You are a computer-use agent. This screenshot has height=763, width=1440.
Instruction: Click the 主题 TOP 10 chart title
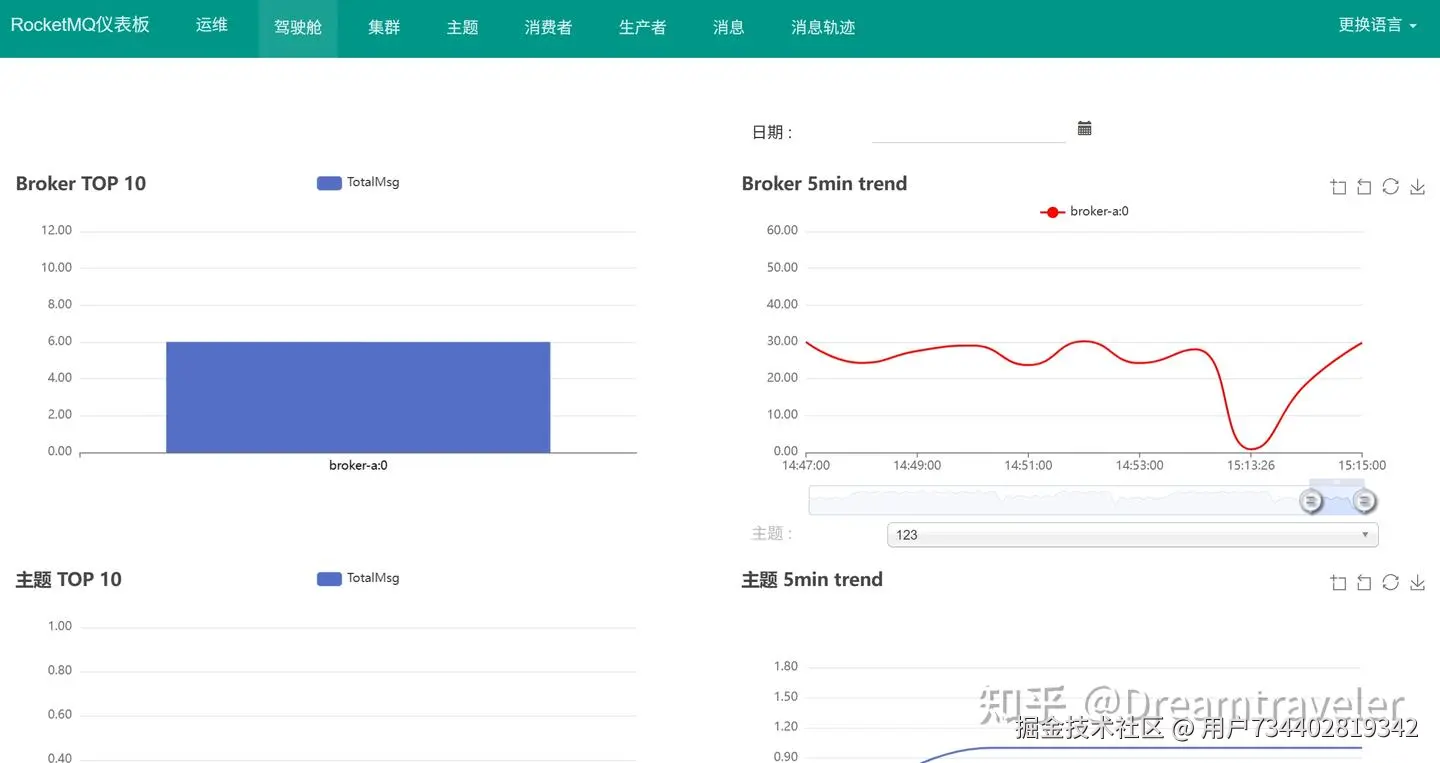(69, 579)
